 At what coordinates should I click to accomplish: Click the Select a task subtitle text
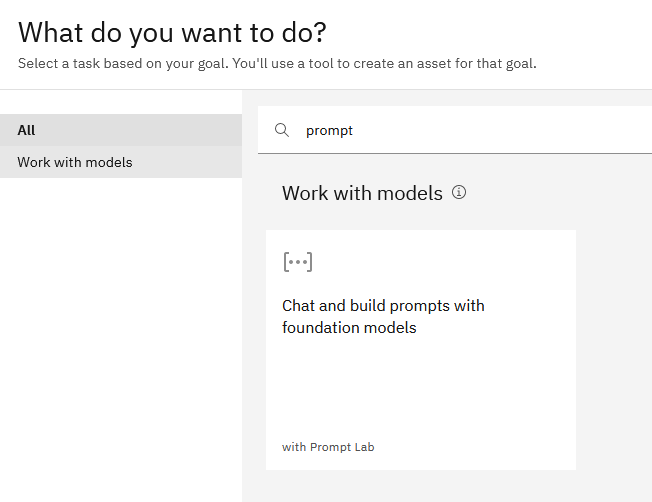[x=277, y=64]
